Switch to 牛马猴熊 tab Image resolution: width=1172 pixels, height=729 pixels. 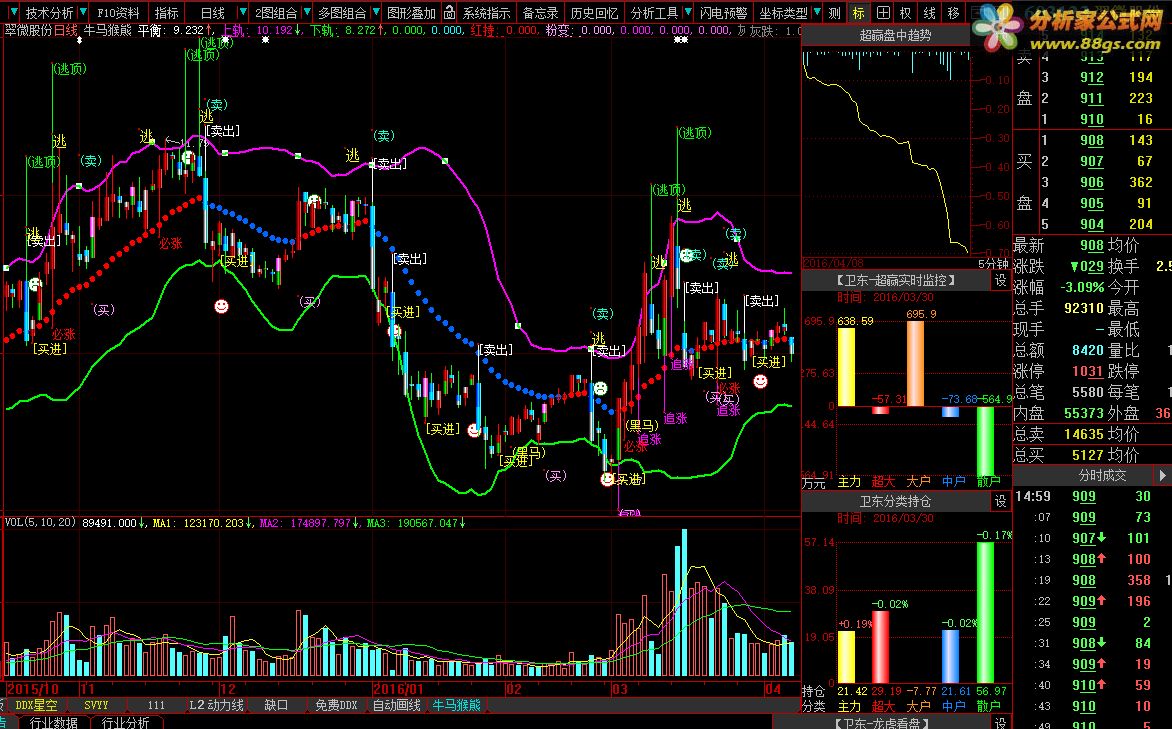pyautogui.click(x=457, y=705)
